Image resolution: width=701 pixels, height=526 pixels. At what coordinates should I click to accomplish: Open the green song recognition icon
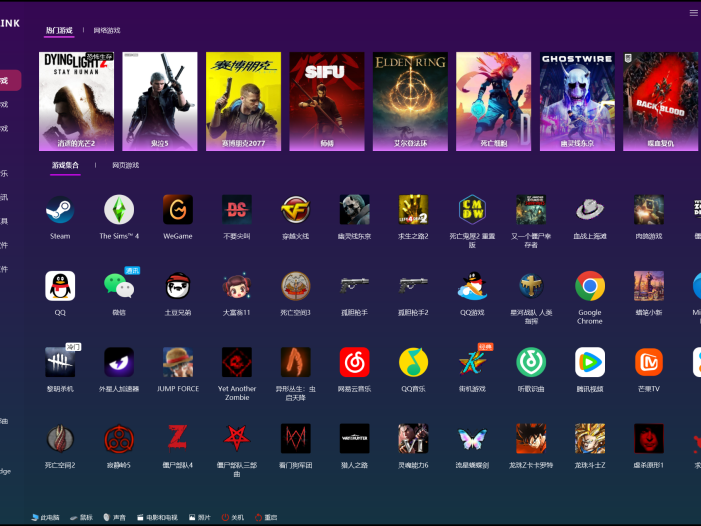click(x=531, y=362)
